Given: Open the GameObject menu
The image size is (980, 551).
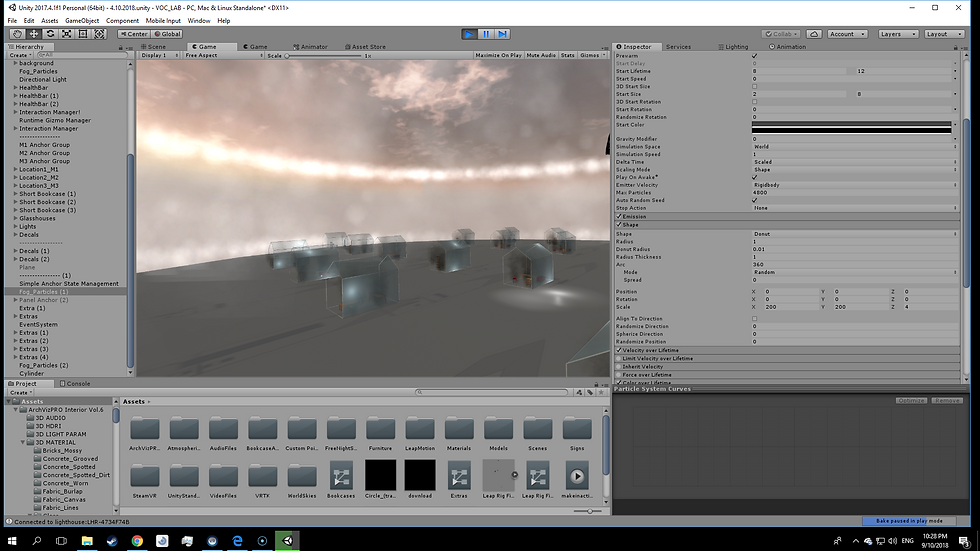Looking at the screenshot, I should point(82,21).
